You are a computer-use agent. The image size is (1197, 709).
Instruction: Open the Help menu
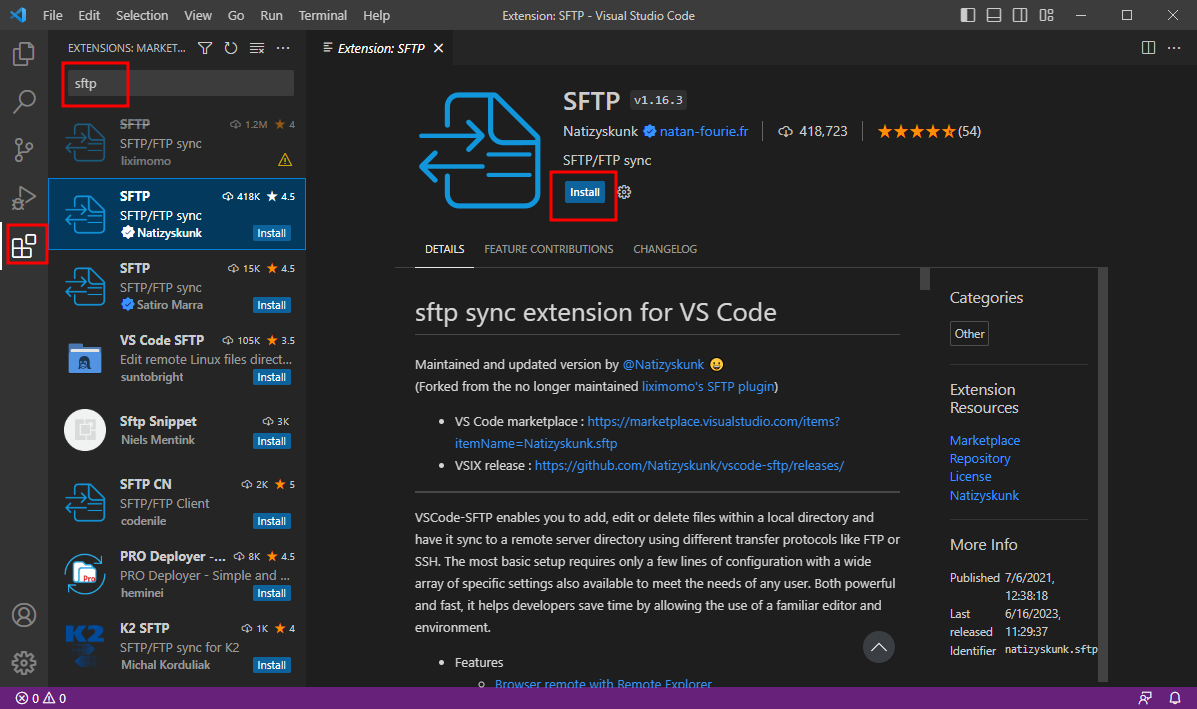376,15
